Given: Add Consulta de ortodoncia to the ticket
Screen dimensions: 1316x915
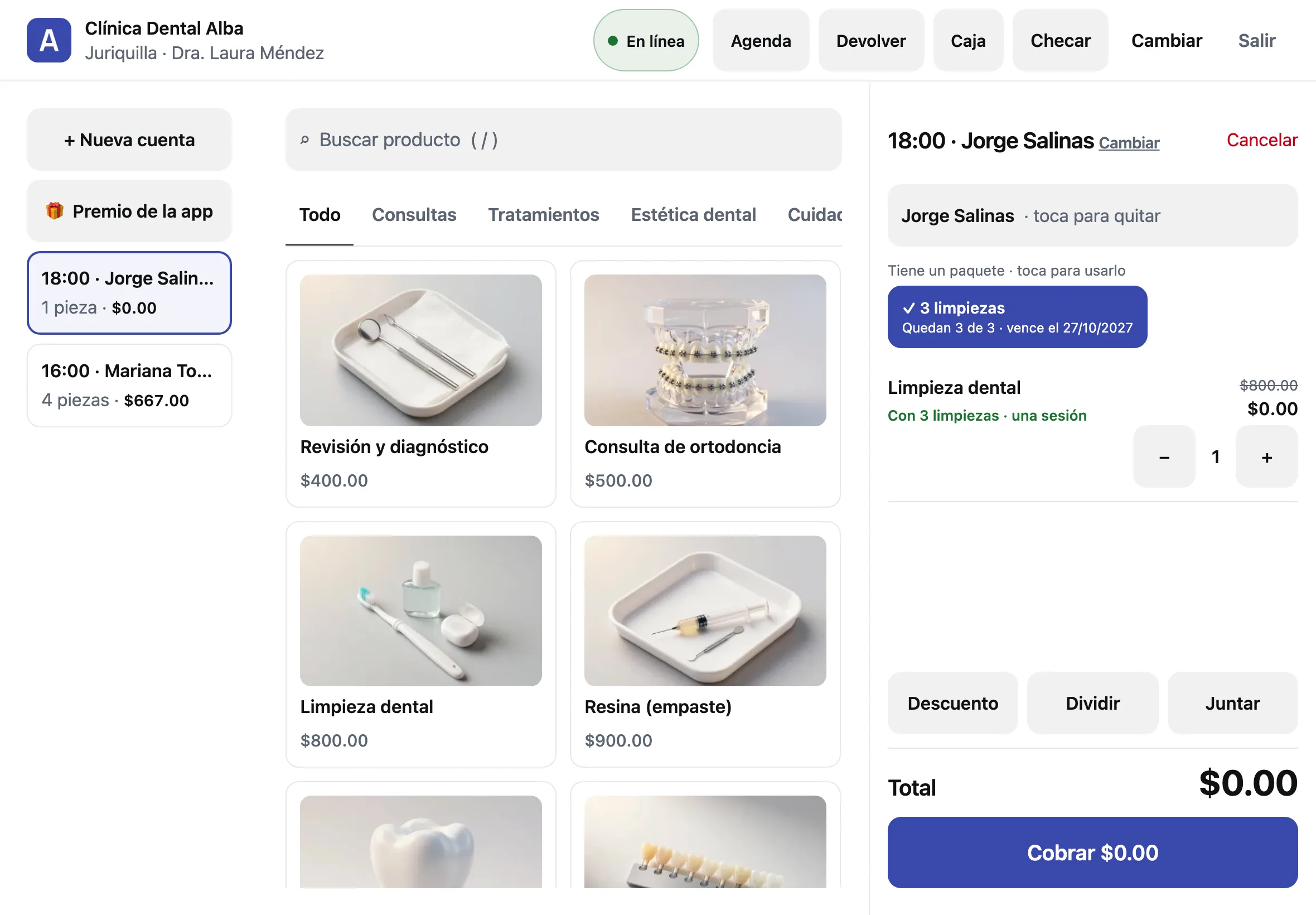Looking at the screenshot, I should point(705,384).
